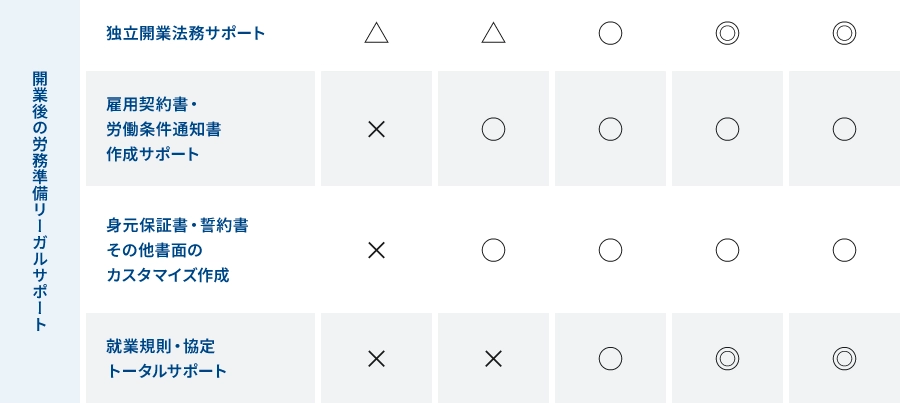
Task: Click the last double circle in 就業規則 row
Action: 844,359
